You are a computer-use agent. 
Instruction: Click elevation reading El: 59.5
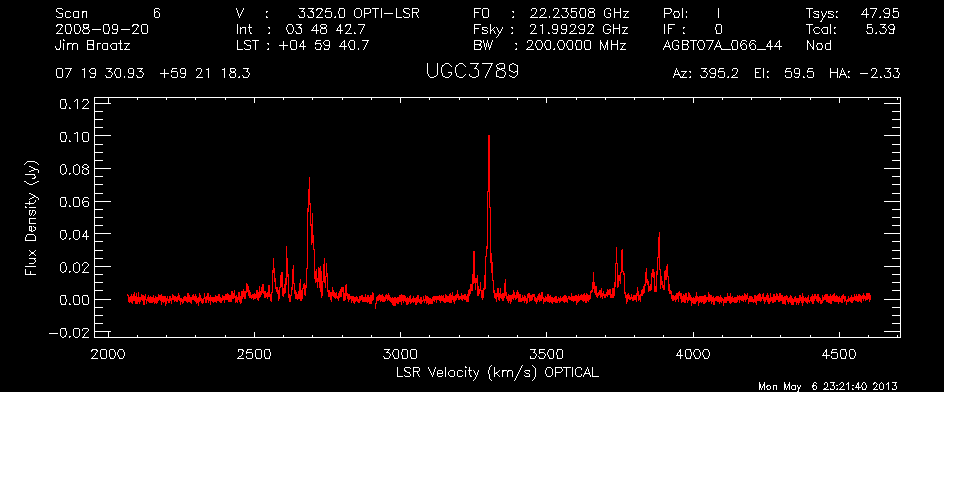(x=785, y=74)
